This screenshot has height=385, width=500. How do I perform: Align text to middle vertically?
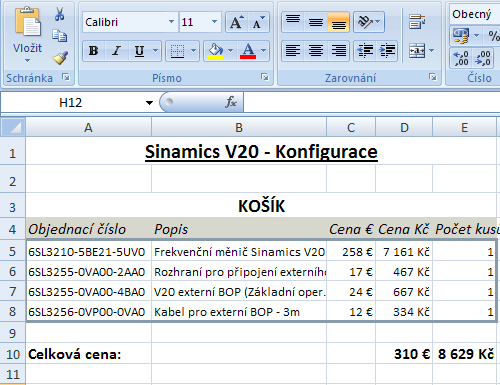[316, 22]
